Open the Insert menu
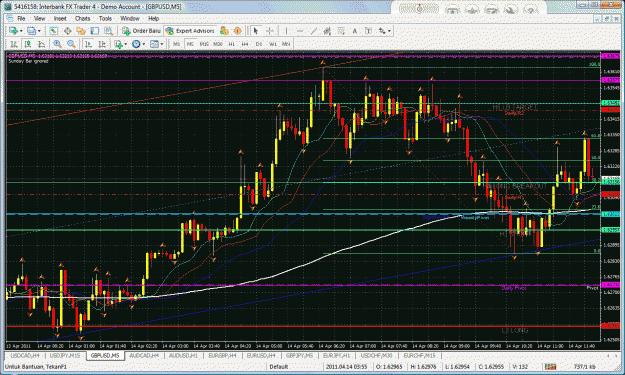This screenshot has height=375, width=625. tap(60, 18)
